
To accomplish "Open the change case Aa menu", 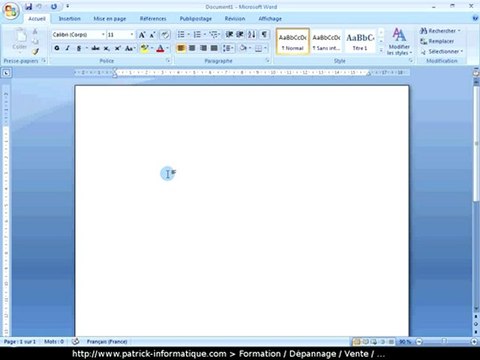I will click(x=129, y=49).
